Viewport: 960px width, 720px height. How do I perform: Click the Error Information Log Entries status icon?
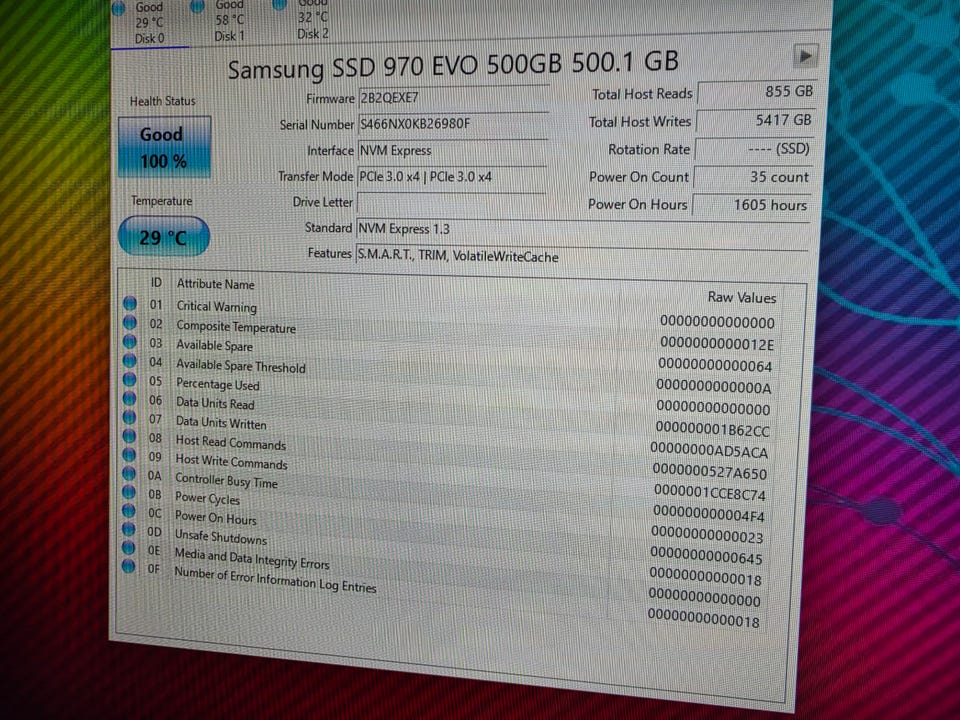tap(128, 566)
